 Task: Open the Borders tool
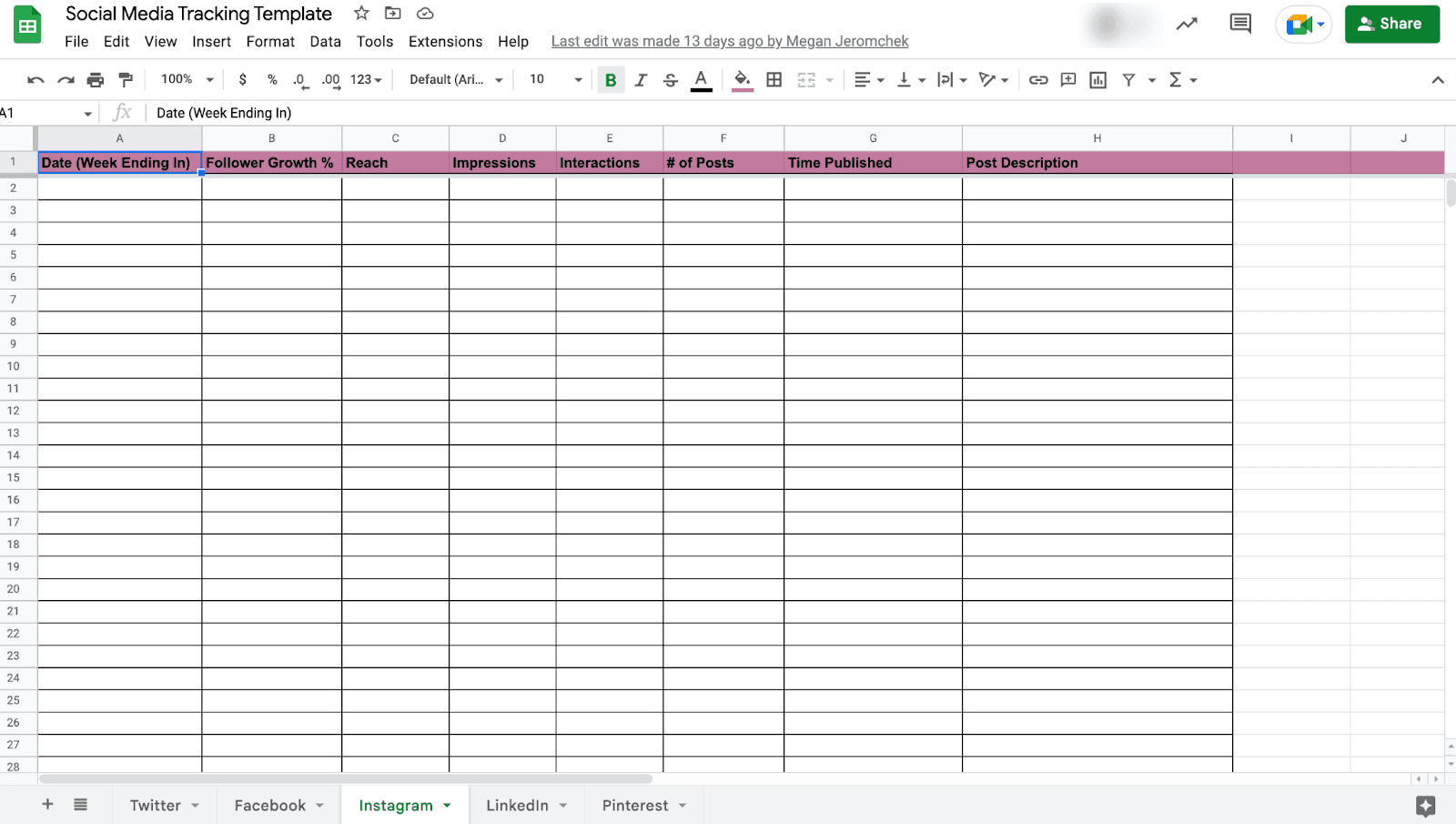[x=774, y=80]
